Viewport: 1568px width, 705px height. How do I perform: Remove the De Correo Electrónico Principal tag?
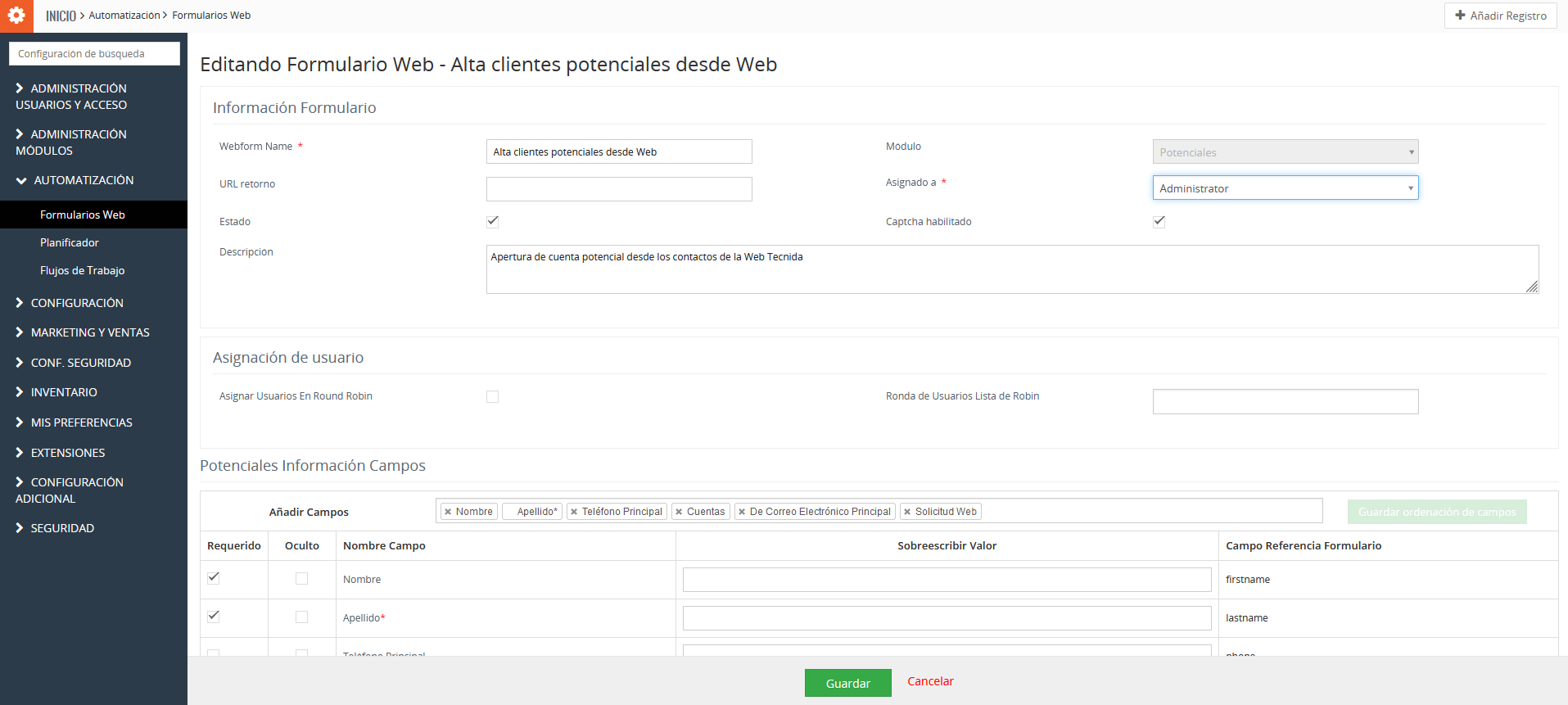pyautogui.click(x=742, y=512)
